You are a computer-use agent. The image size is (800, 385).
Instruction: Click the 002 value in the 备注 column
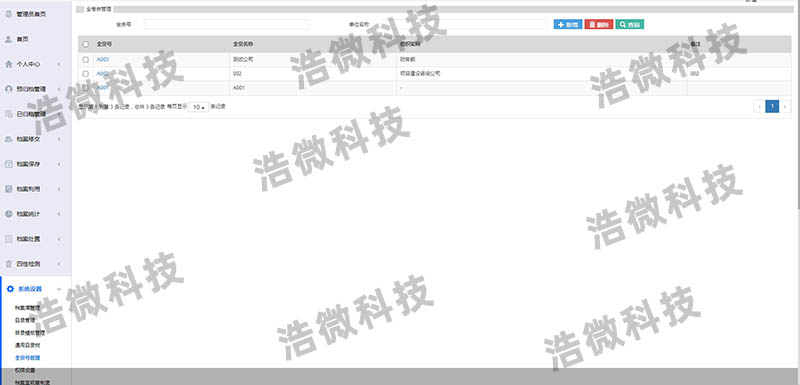[x=694, y=74]
